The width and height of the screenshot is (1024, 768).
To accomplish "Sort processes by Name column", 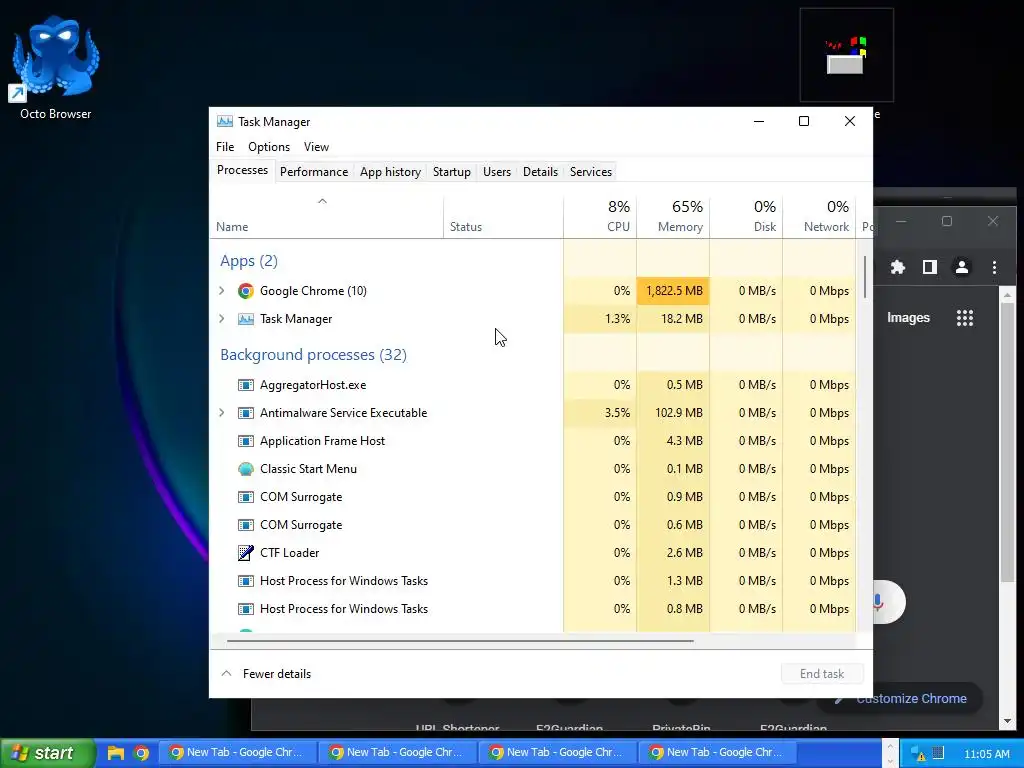I will 327,217.
